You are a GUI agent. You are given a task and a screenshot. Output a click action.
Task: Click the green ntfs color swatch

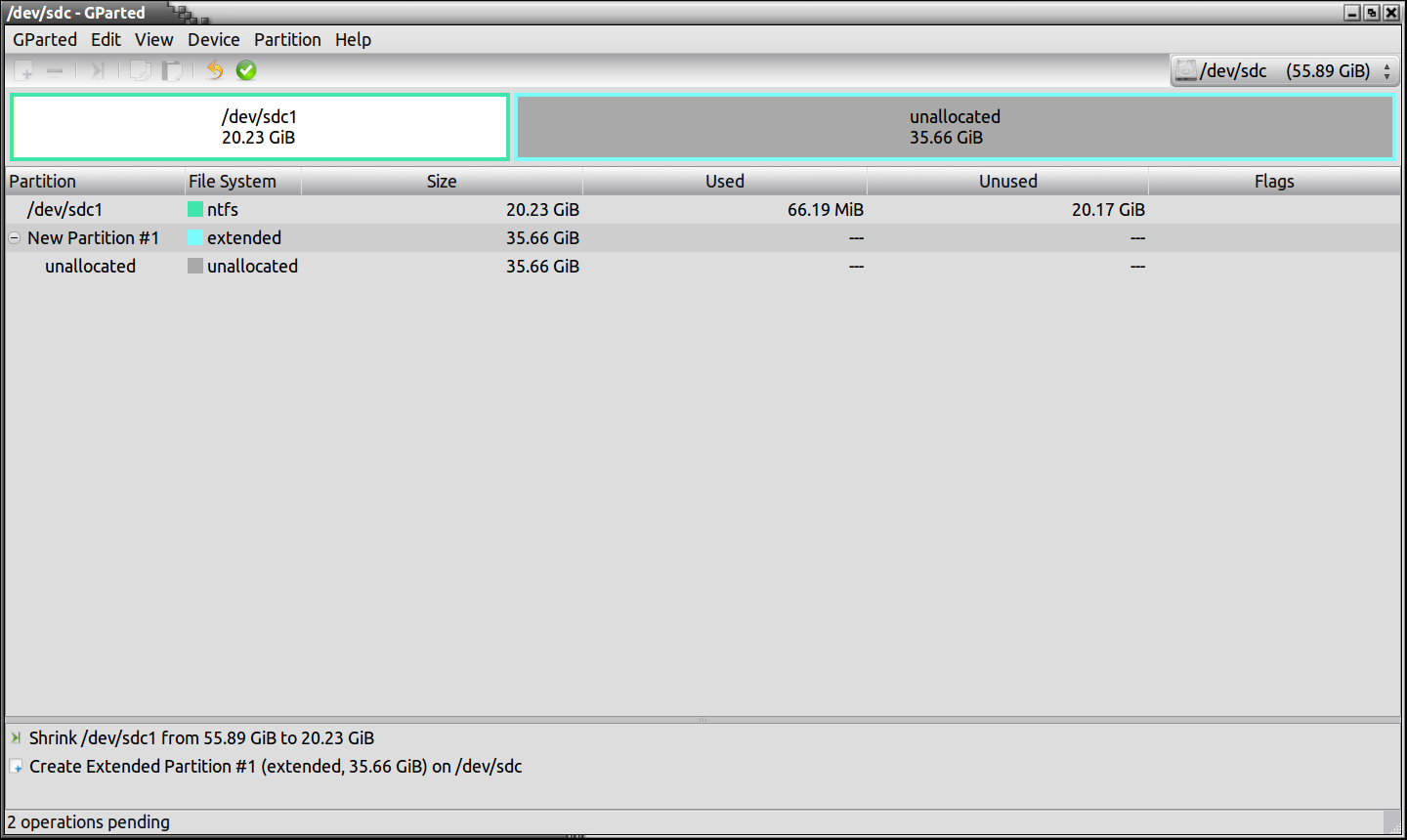coord(195,210)
